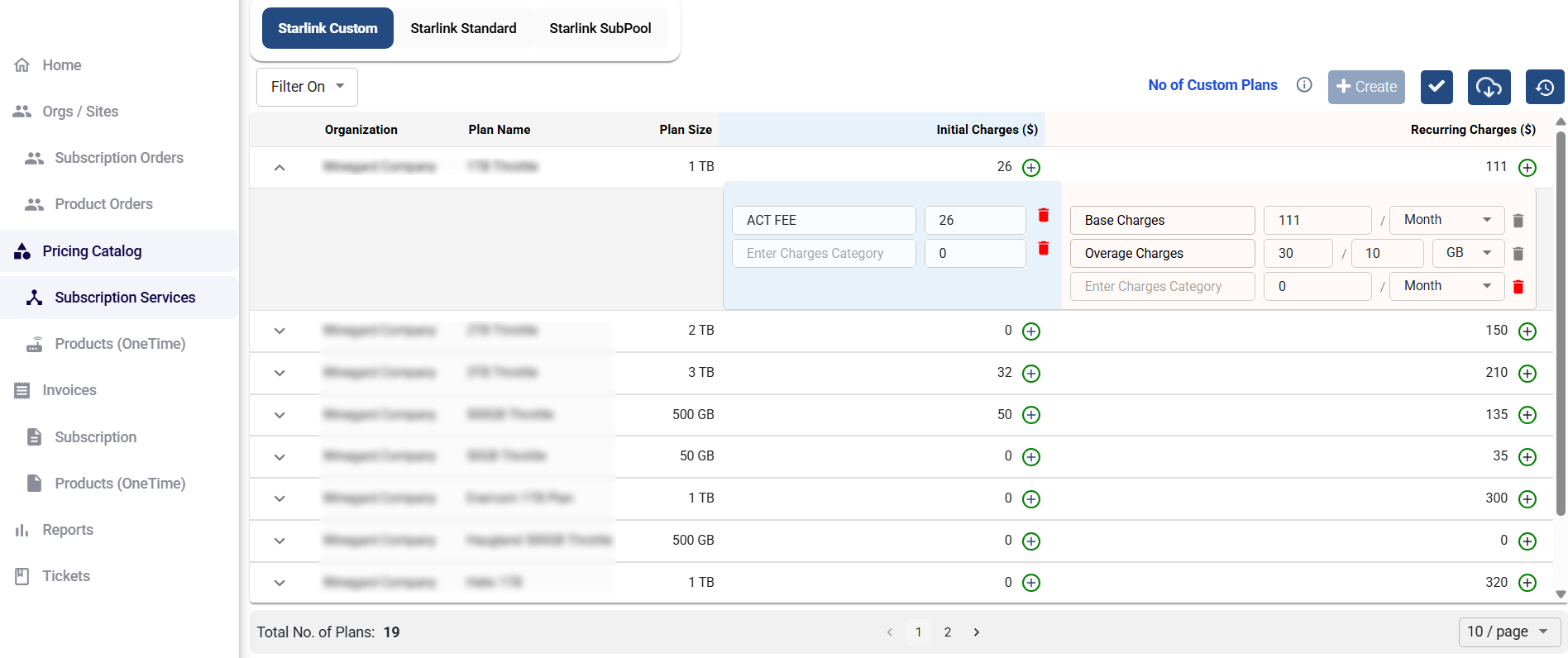Open Invoices in the sidebar
1568x658 pixels.
(69, 390)
